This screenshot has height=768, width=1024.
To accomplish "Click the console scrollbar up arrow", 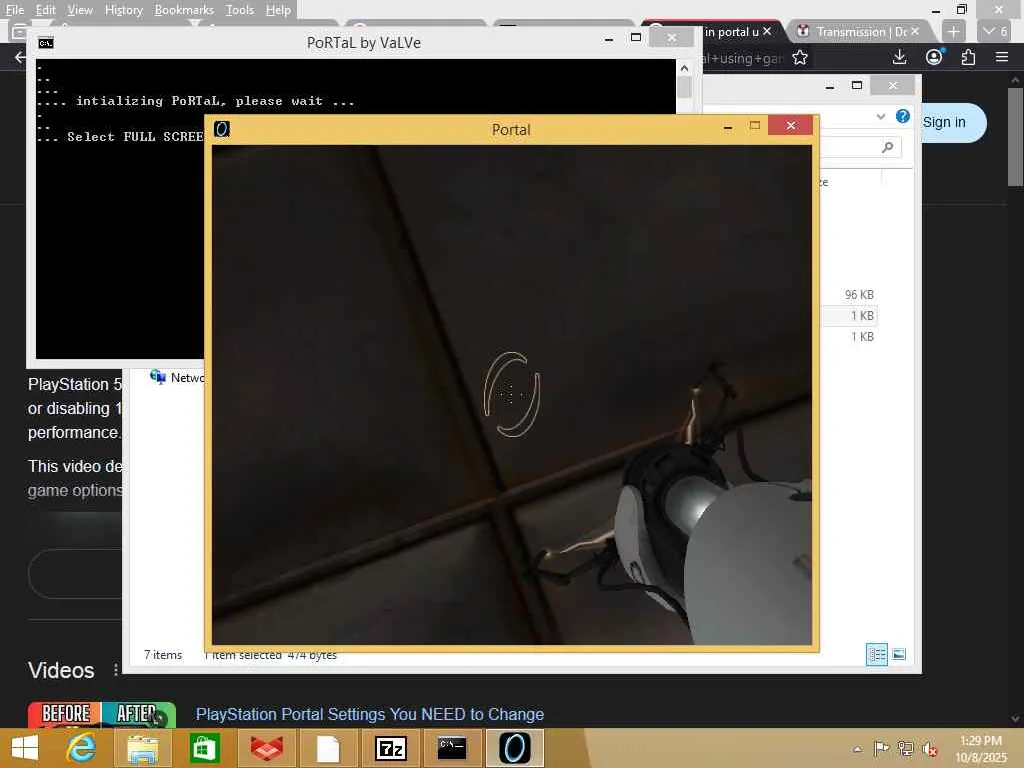I will (x=684, y=67).
